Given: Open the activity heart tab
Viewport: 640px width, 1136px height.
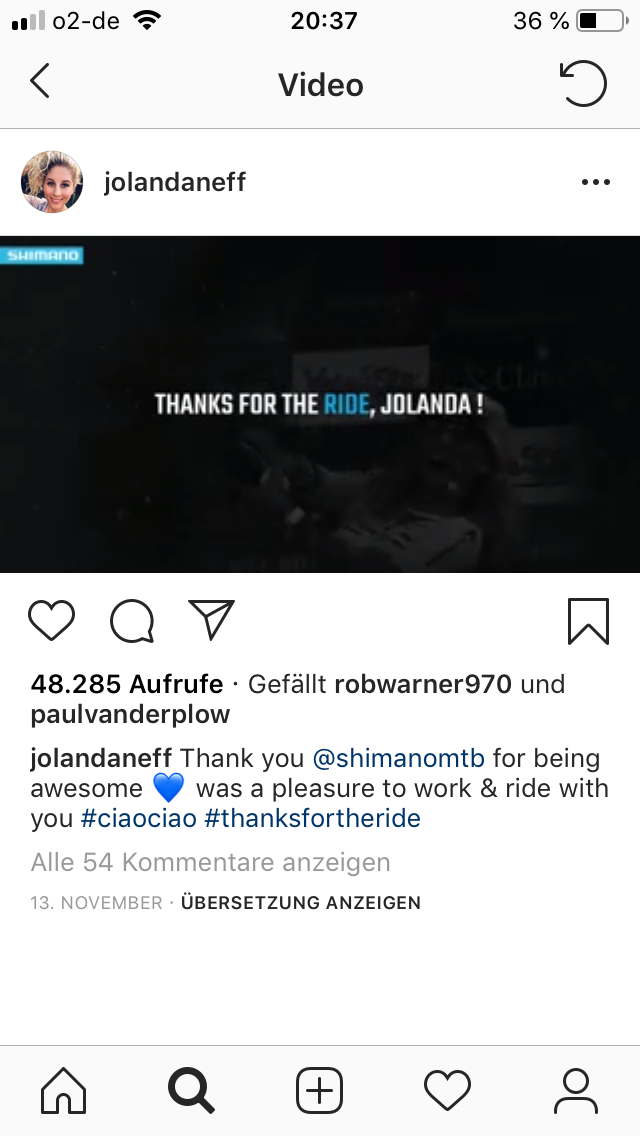Looking at the screenshot, I should 447,1090.
